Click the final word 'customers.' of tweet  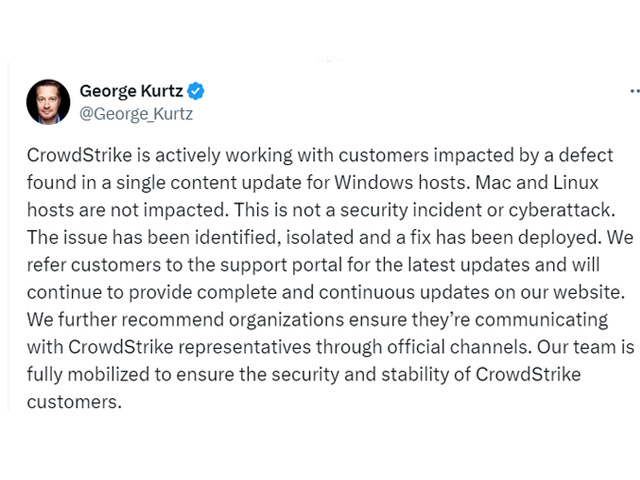click(x=74, y=402)
